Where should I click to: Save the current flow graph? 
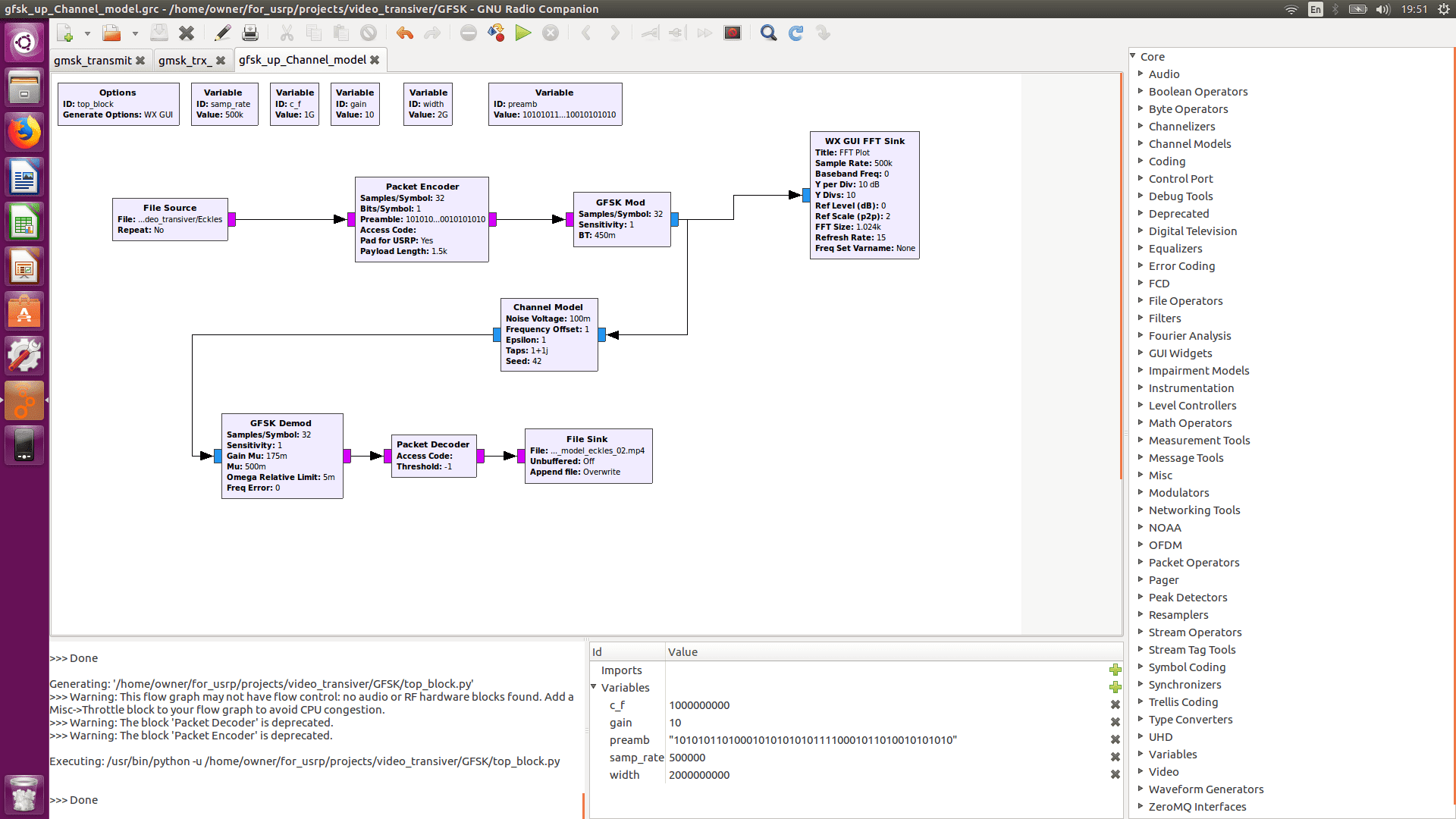point(159,33)
